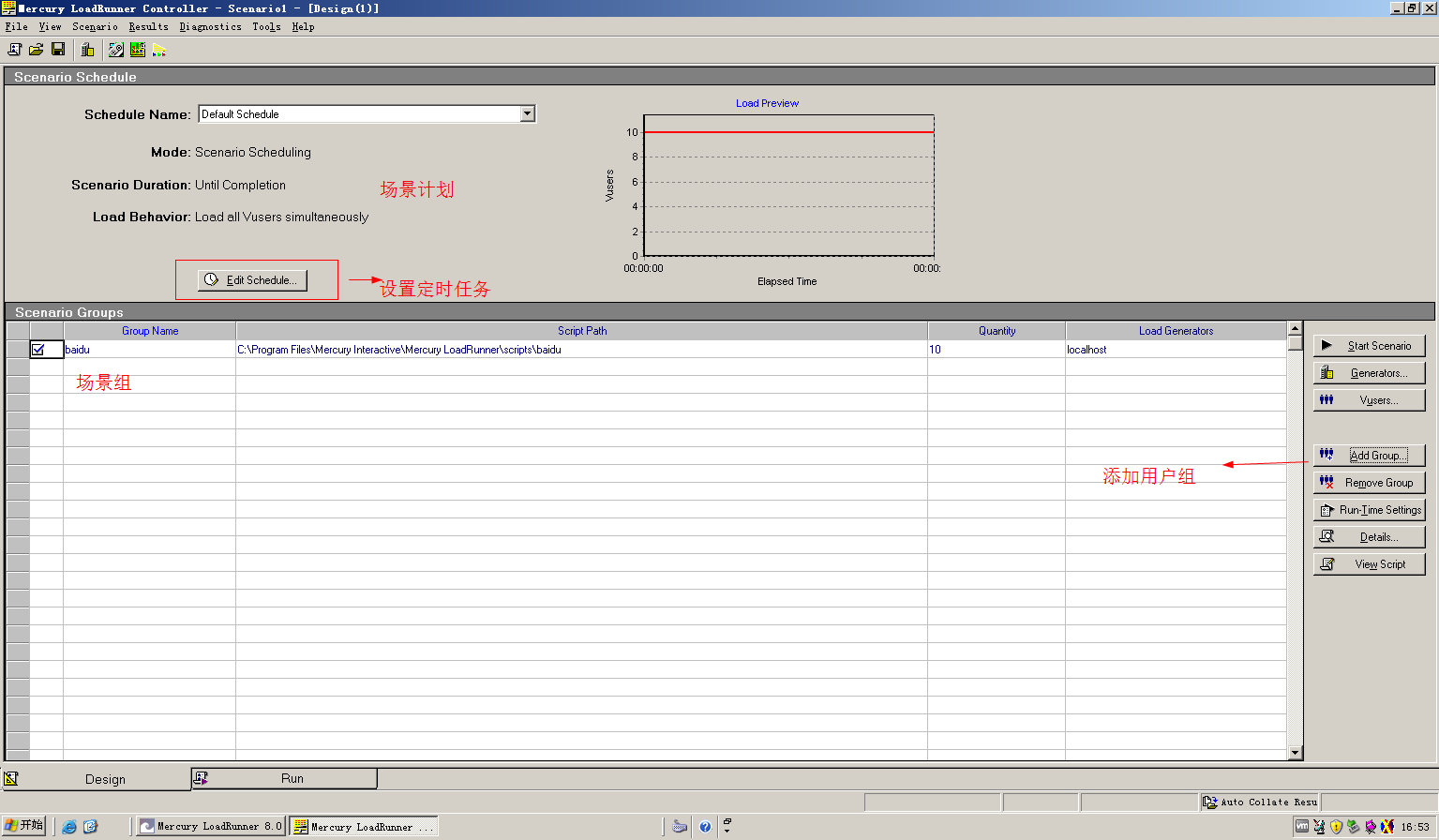
Task: Switch to the Design tab
Action: coord(96,779)
